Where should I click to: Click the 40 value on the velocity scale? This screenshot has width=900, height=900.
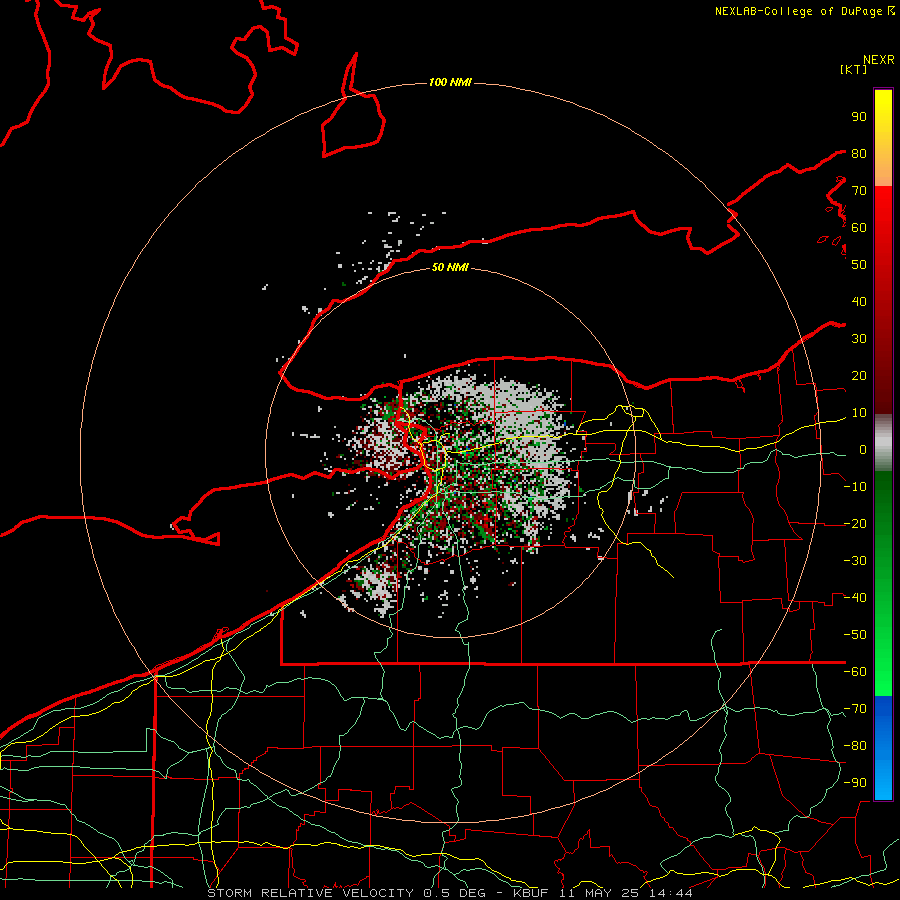859,301
